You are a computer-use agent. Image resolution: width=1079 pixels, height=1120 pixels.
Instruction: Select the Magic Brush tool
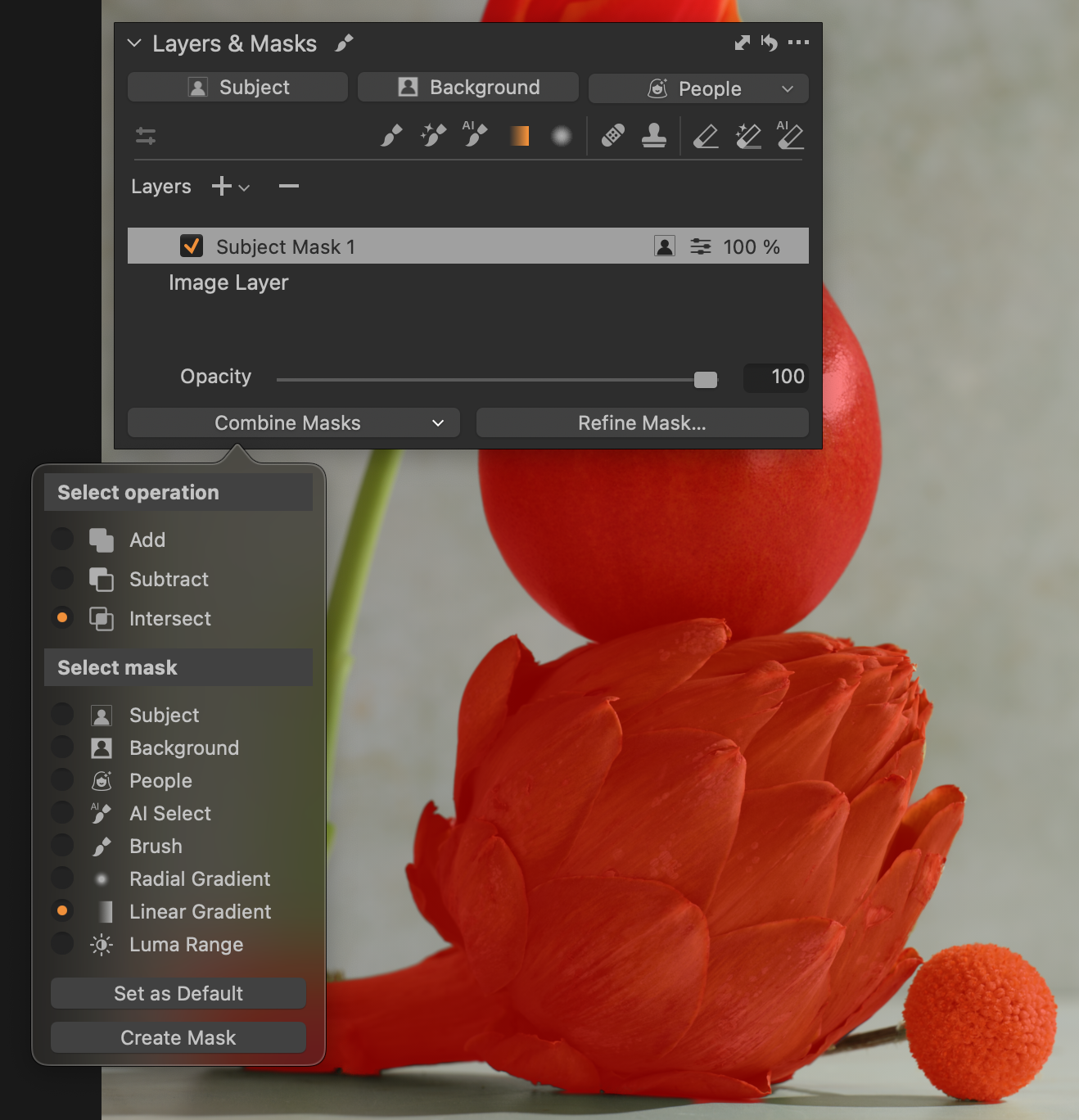(x=433, y=136)
